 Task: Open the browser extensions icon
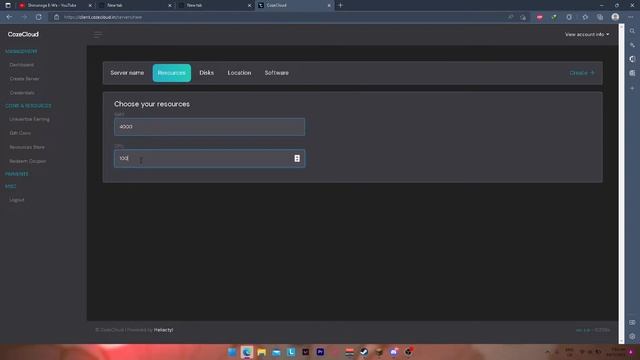click(x=569, y=17)
